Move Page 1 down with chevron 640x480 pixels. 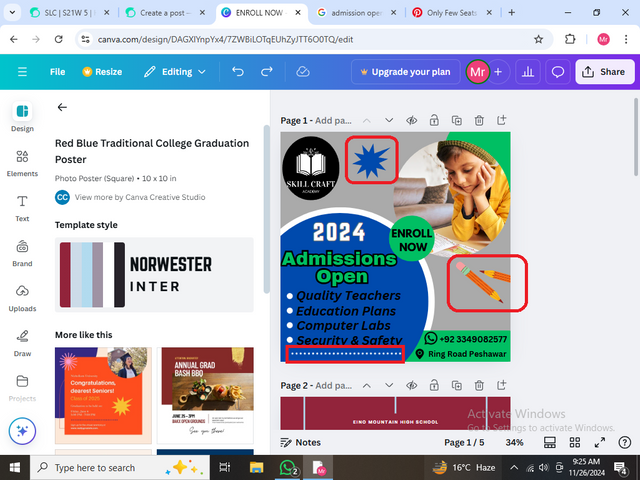click(x=389, y=120)
